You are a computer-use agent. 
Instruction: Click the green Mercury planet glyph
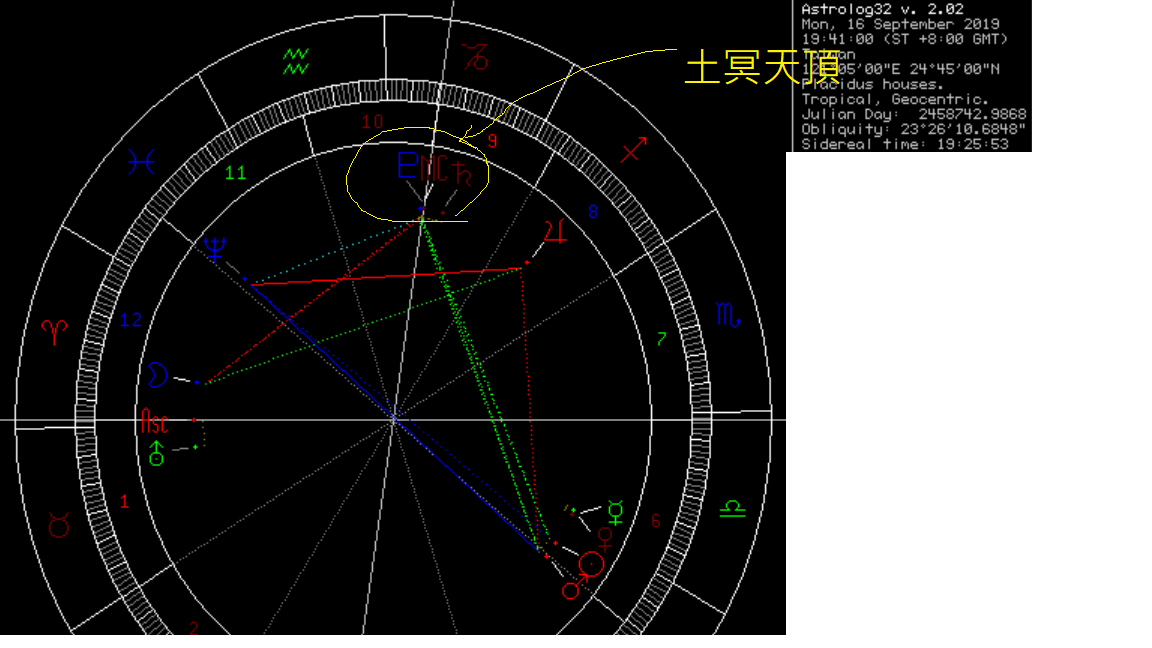pyautogui.click(x=616, y=512)
